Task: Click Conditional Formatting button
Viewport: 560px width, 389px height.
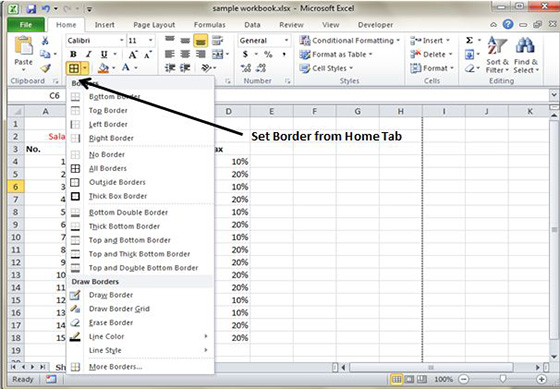Action: (350, 41)
